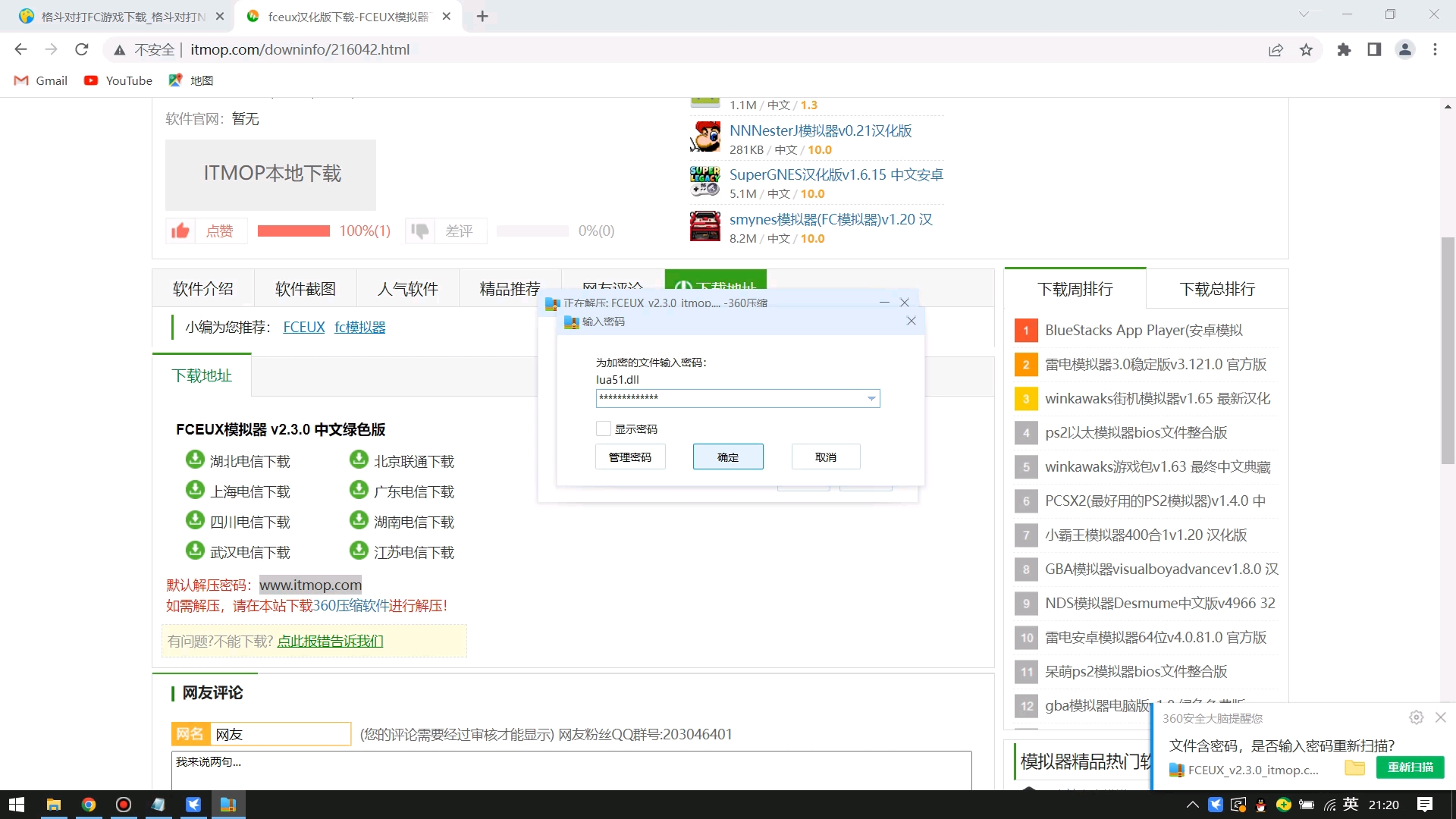Click the ITMOP本地下载 button
The height and width of the screenshot is (819, 1456).
pos(271,174)
